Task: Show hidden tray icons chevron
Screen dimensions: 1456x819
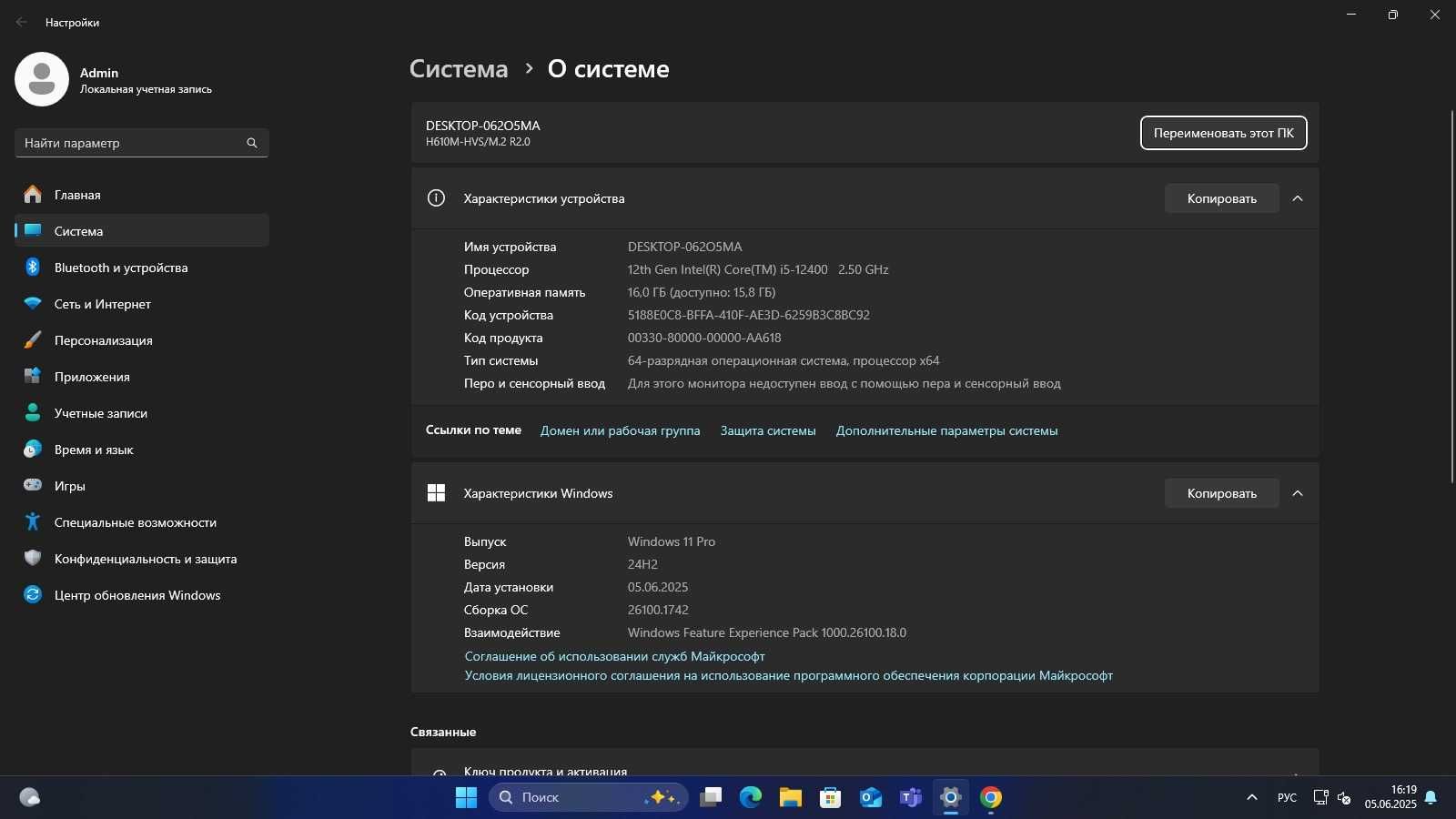Action: tap(1252, 798)
